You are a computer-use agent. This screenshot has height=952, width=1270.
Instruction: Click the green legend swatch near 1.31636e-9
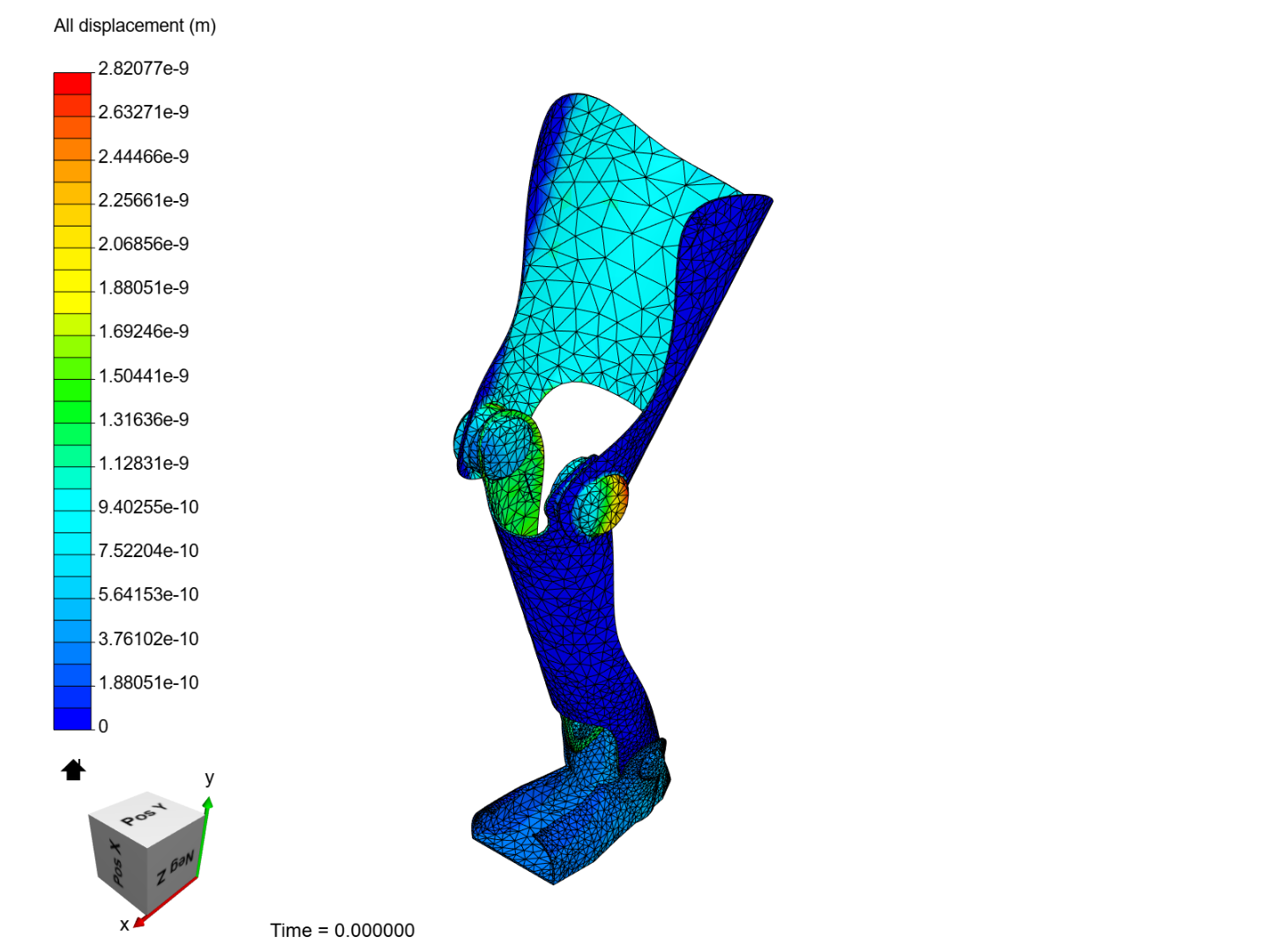pyautogui.click(x=72, y=412)
